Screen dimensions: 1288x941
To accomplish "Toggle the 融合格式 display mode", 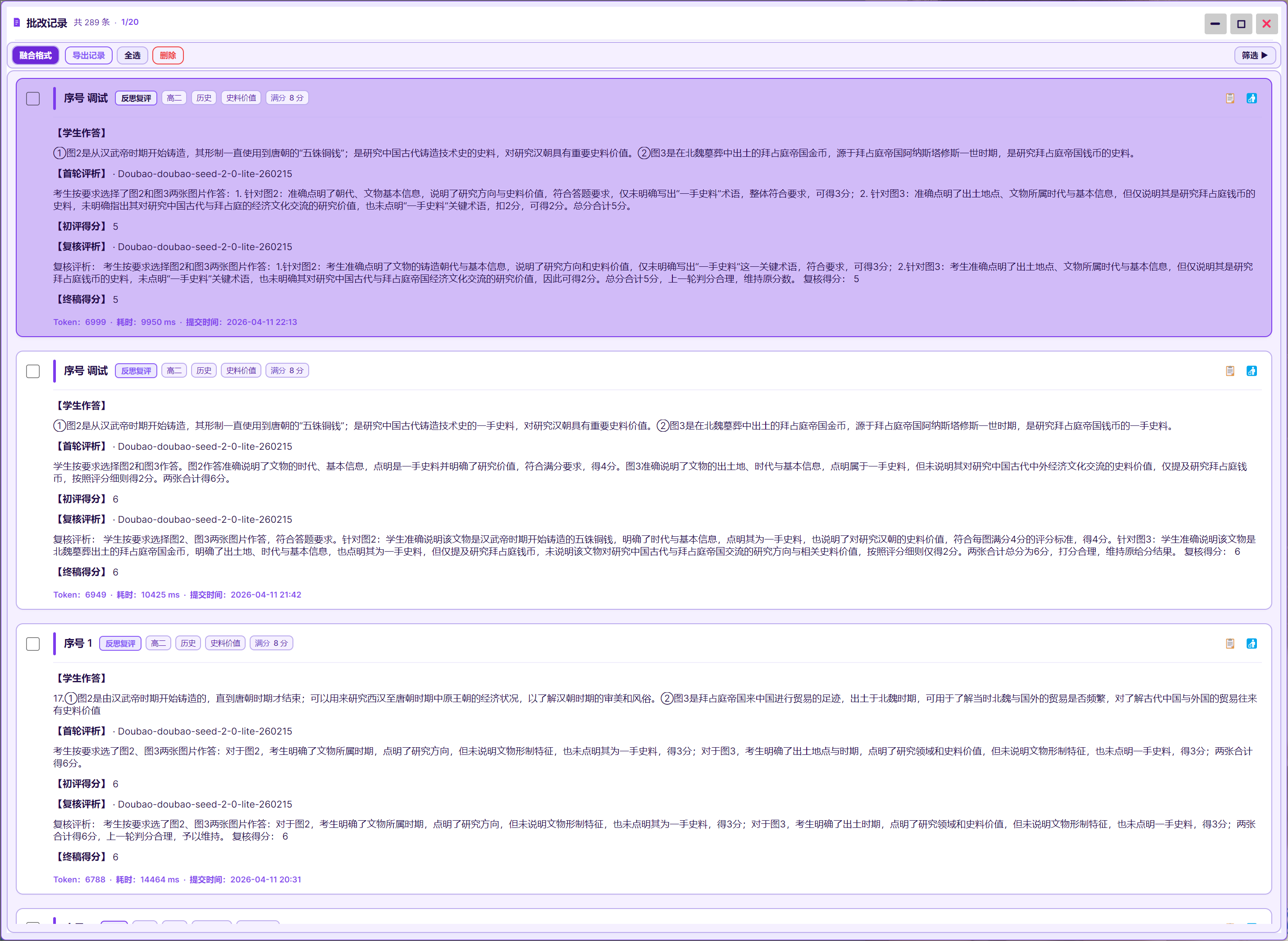I will click(35, 55).
